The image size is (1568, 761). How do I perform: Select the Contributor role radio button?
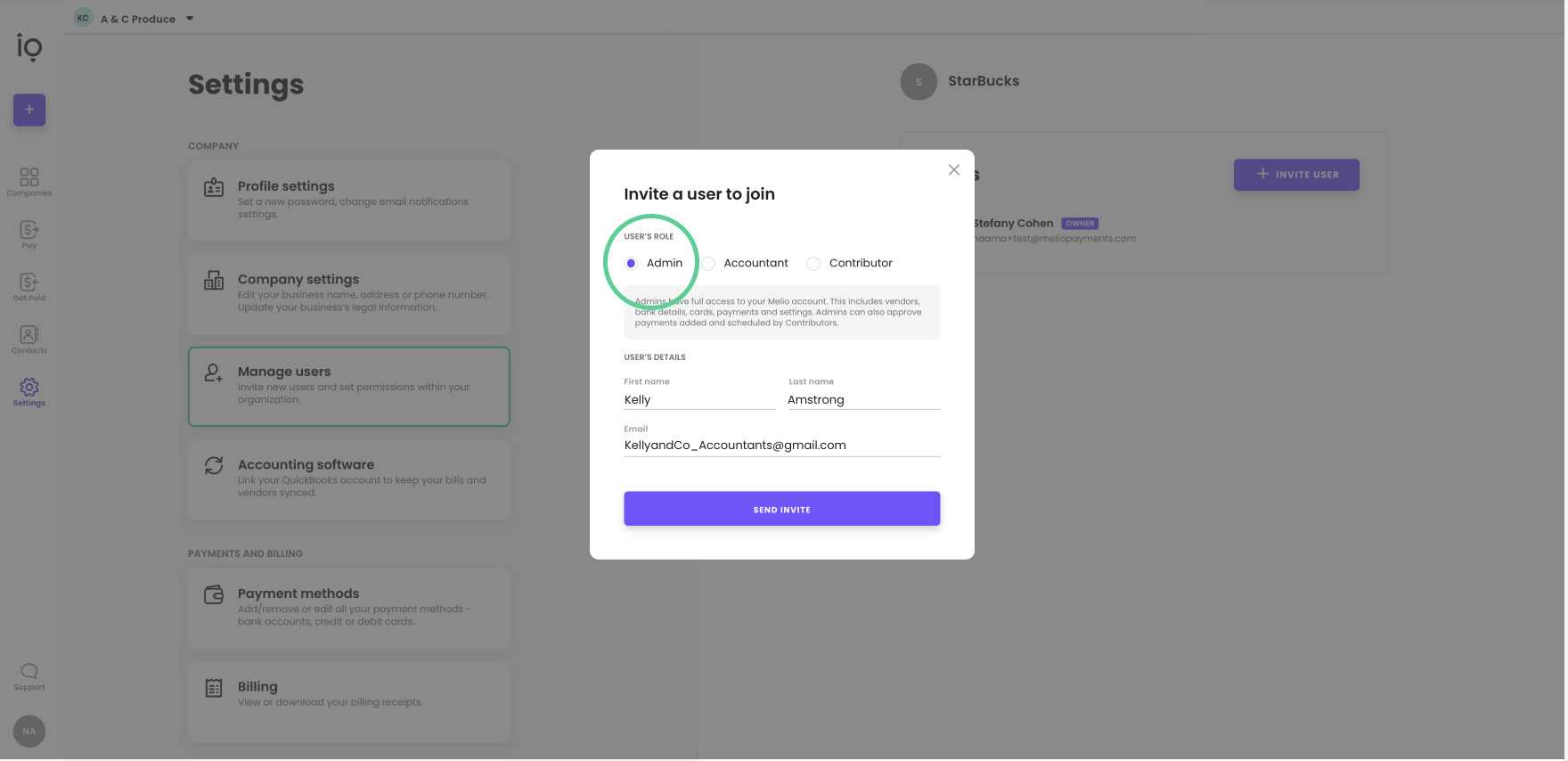pos(813,263)
